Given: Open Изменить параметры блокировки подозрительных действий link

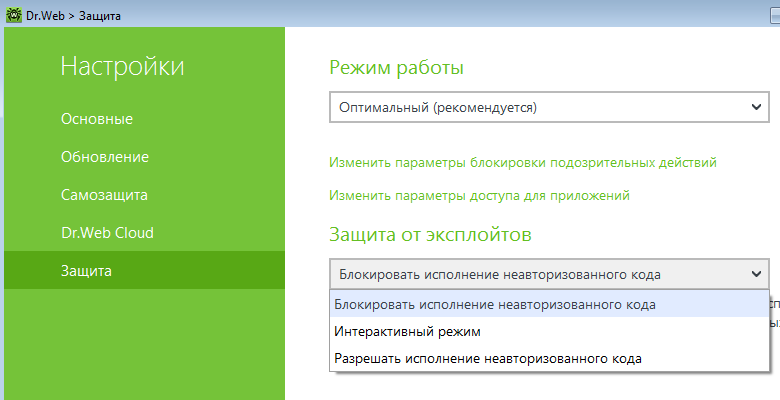Looking at the screenshot, I should 523,163.
